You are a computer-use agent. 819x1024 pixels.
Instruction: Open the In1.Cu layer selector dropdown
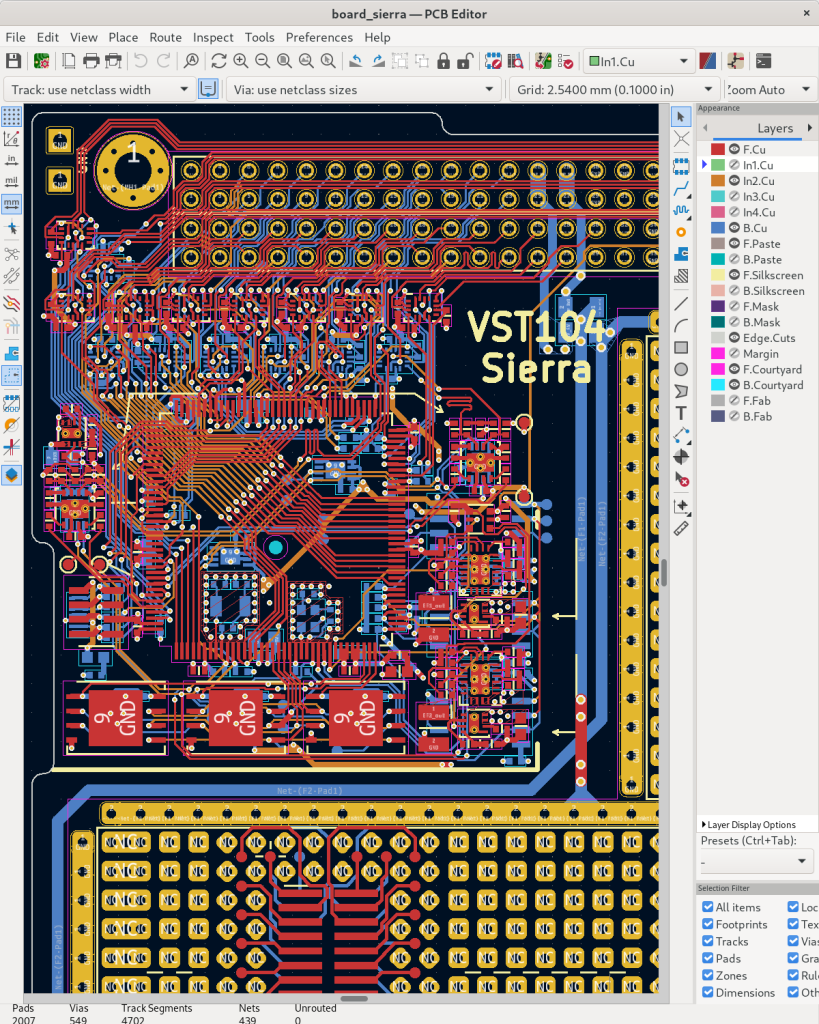pos(638,62)
